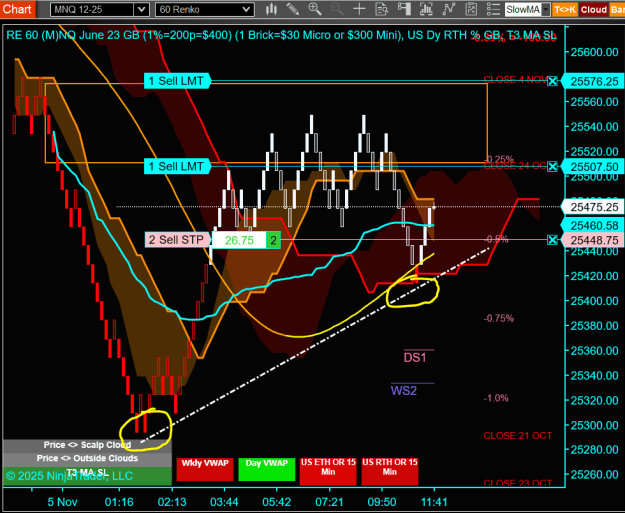Viewport: 625px width, 513px height.
Task: Click the DS1 pivot level label
Action: [x=415, y=358]
